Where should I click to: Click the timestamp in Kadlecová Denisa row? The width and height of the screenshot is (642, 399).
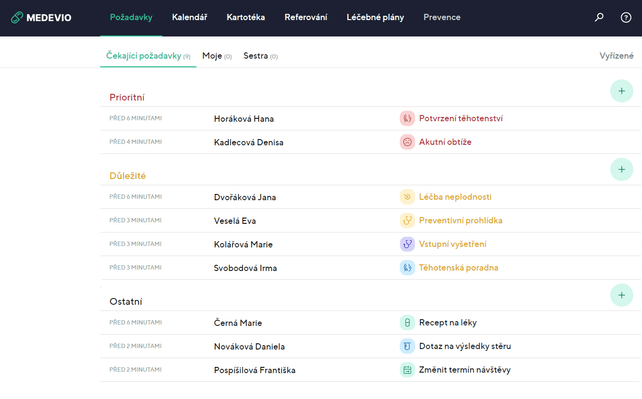[x=136, y=142]
